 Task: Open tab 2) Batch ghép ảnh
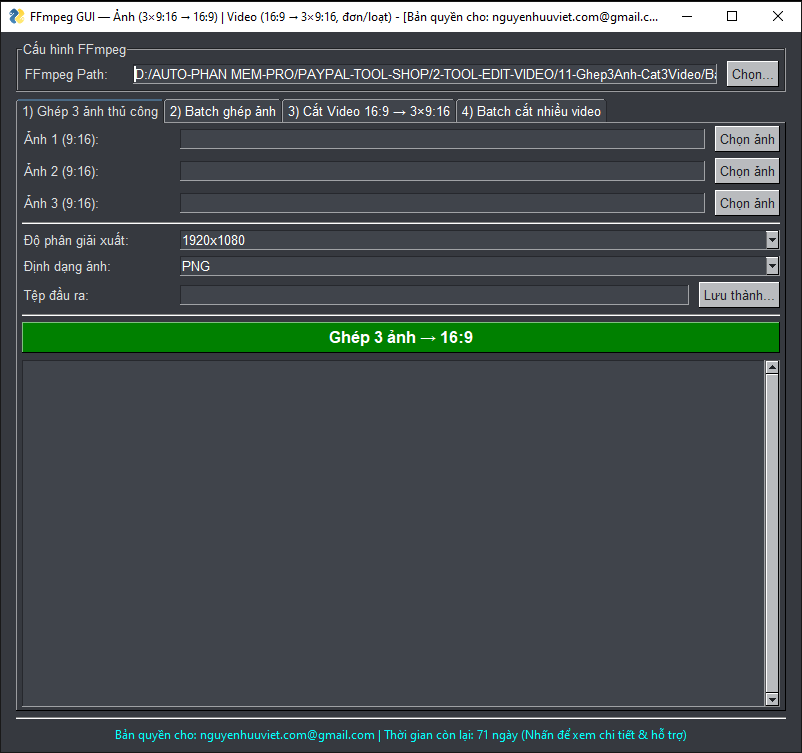(x=222, y=111)
